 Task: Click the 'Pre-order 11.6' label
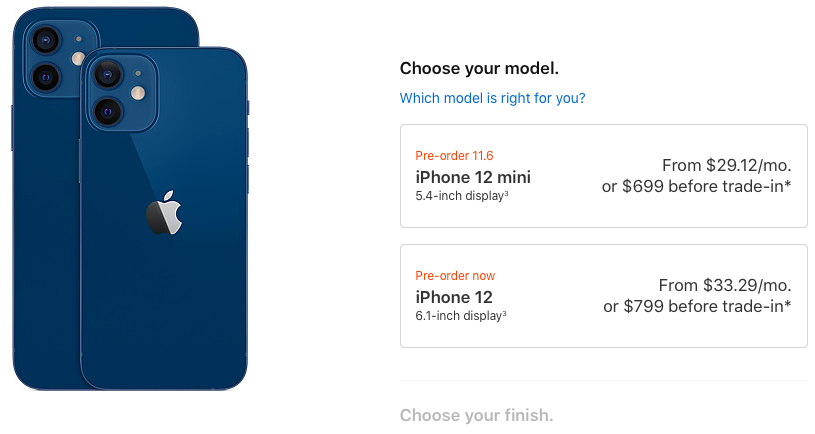[454, 155]
